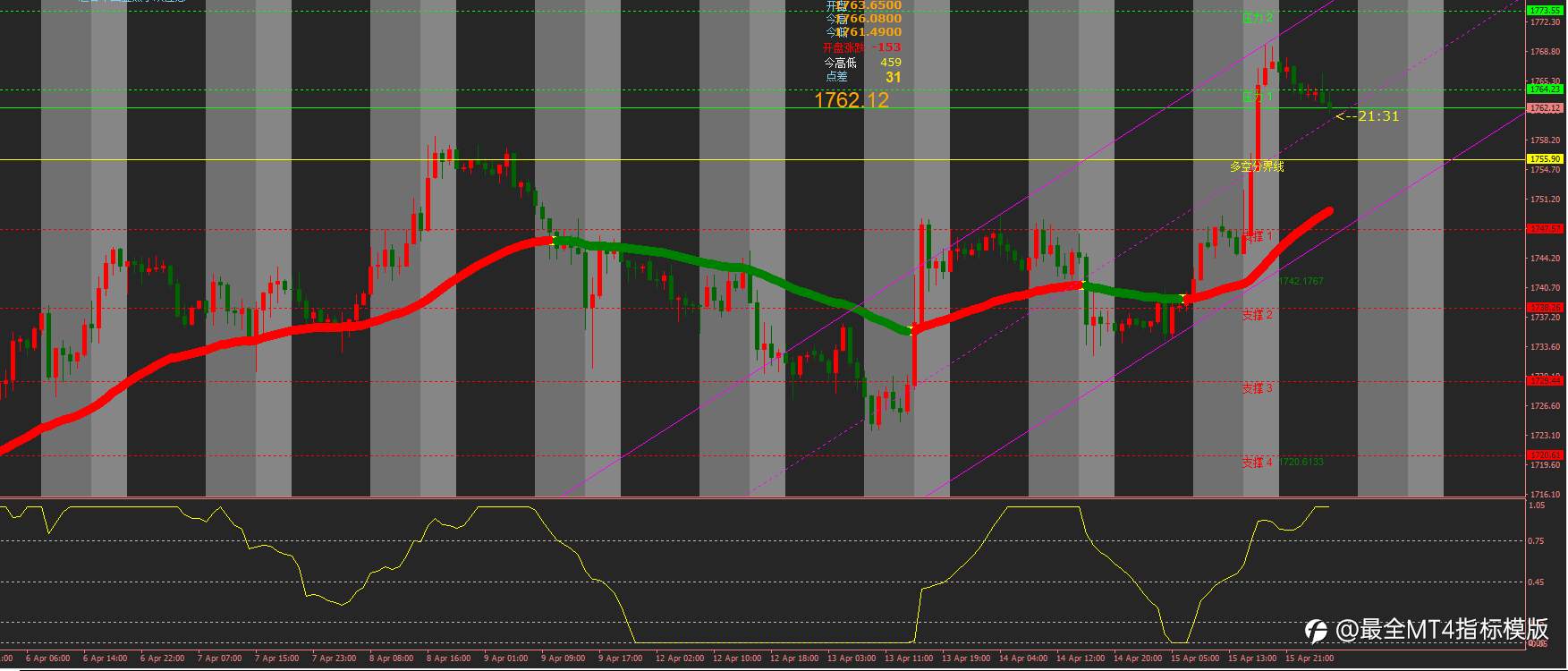Click the 6 Apr 22:00 time label
The width and height of the screenshot is (1568, 671).
click(163, 658)
